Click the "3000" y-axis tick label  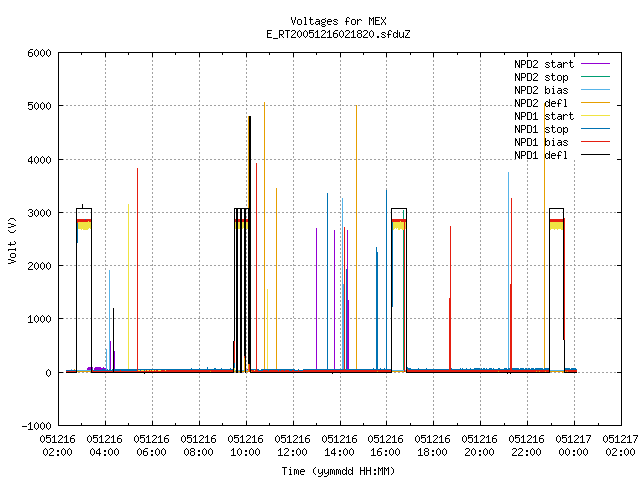tap(40, 213)
